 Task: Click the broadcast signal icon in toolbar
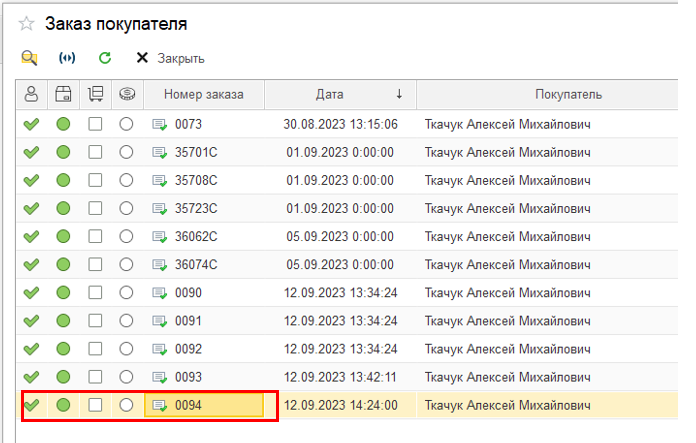click(67, 58)
